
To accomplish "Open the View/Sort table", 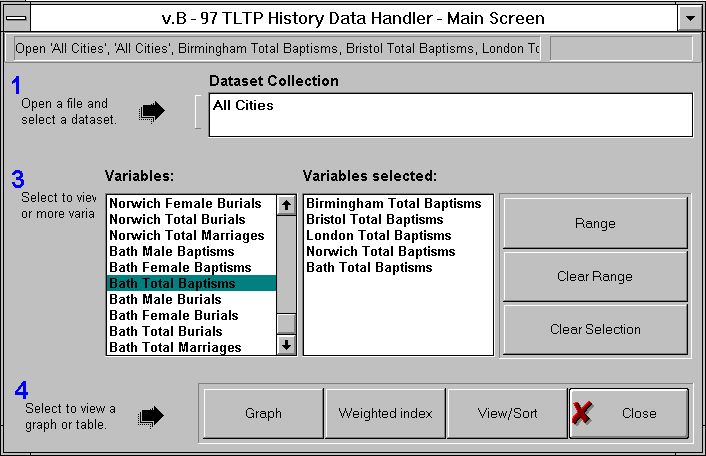I will tap(507, 413).
